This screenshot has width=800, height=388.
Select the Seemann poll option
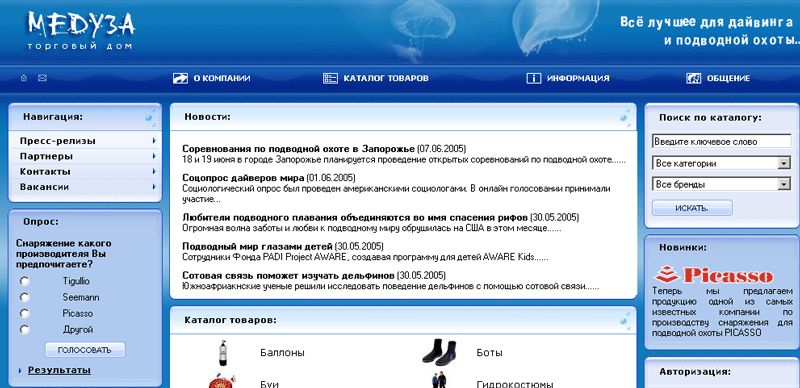coord(24,297)
